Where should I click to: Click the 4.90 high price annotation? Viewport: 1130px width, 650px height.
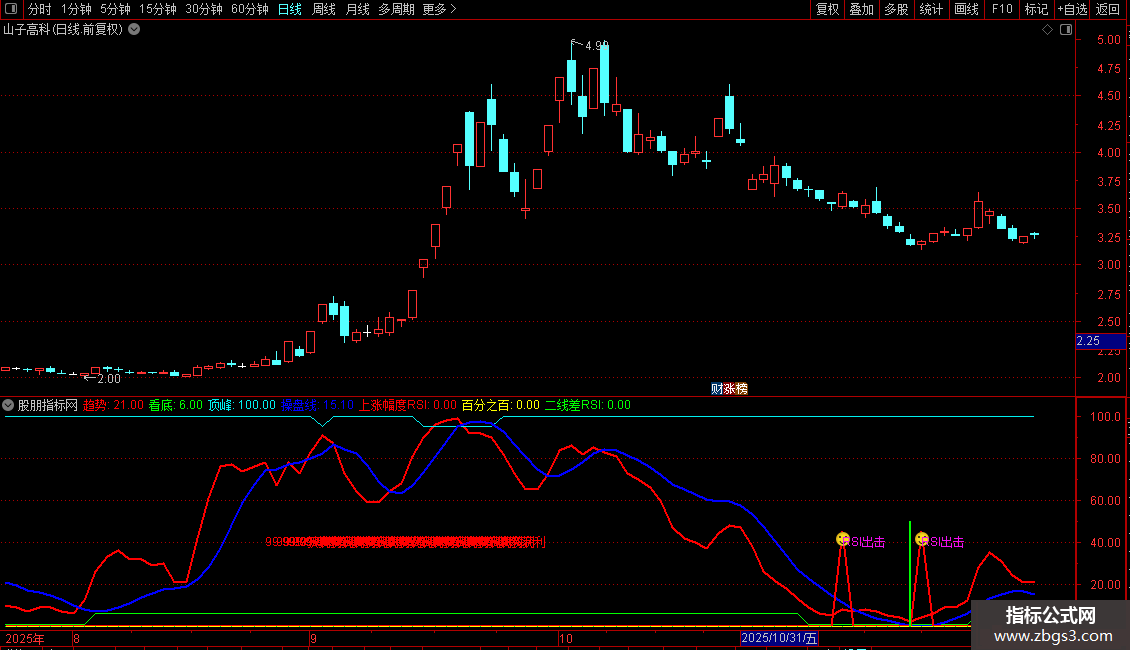pyautogui.click(x=597, y=45)
